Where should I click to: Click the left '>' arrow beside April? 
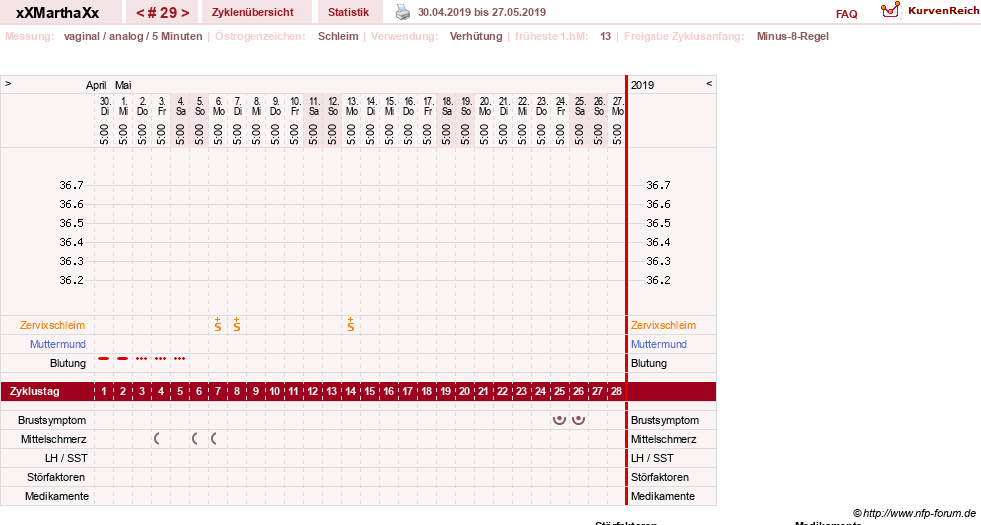coord(8,83)
